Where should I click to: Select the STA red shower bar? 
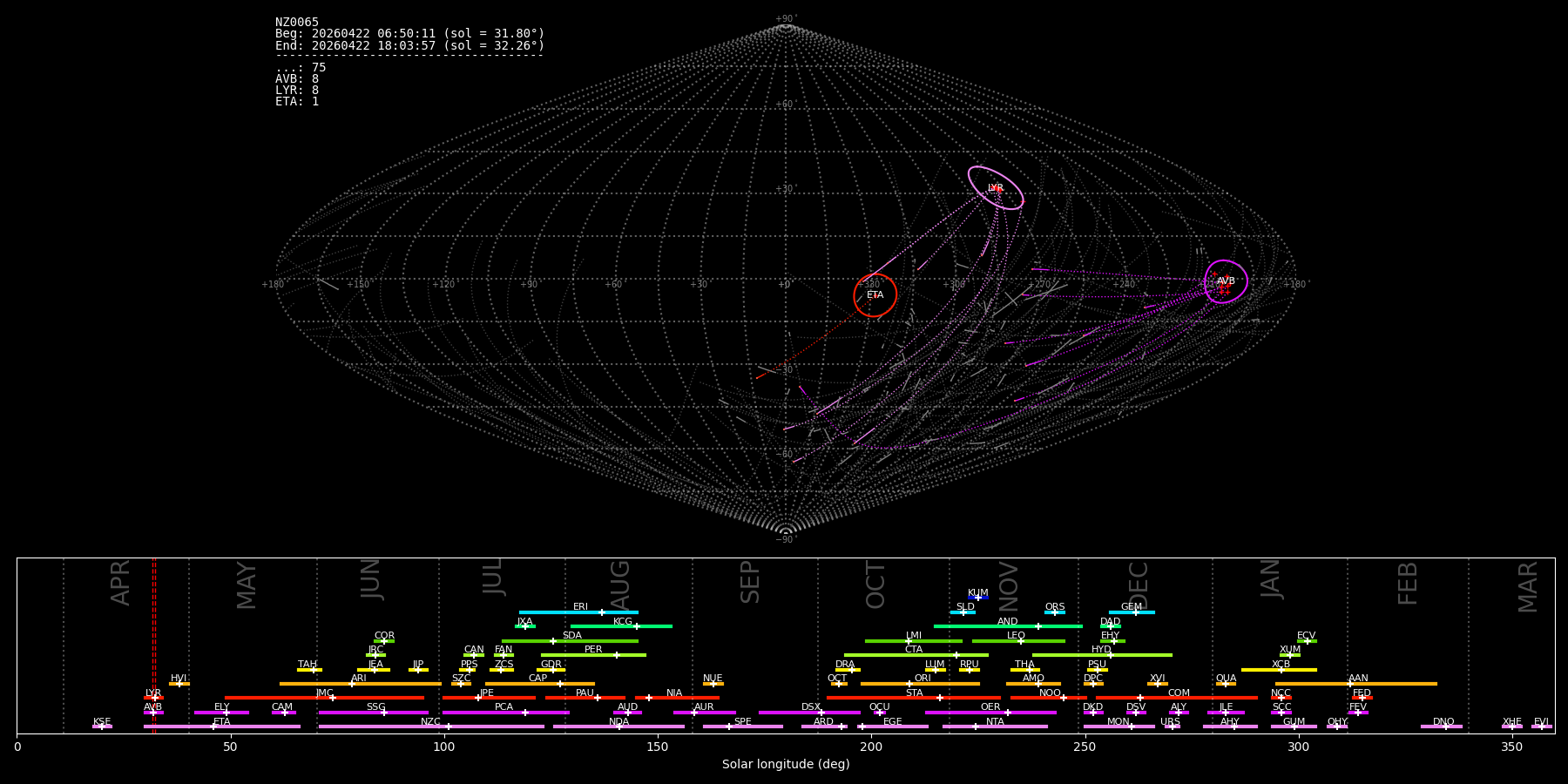pos(914,698)
